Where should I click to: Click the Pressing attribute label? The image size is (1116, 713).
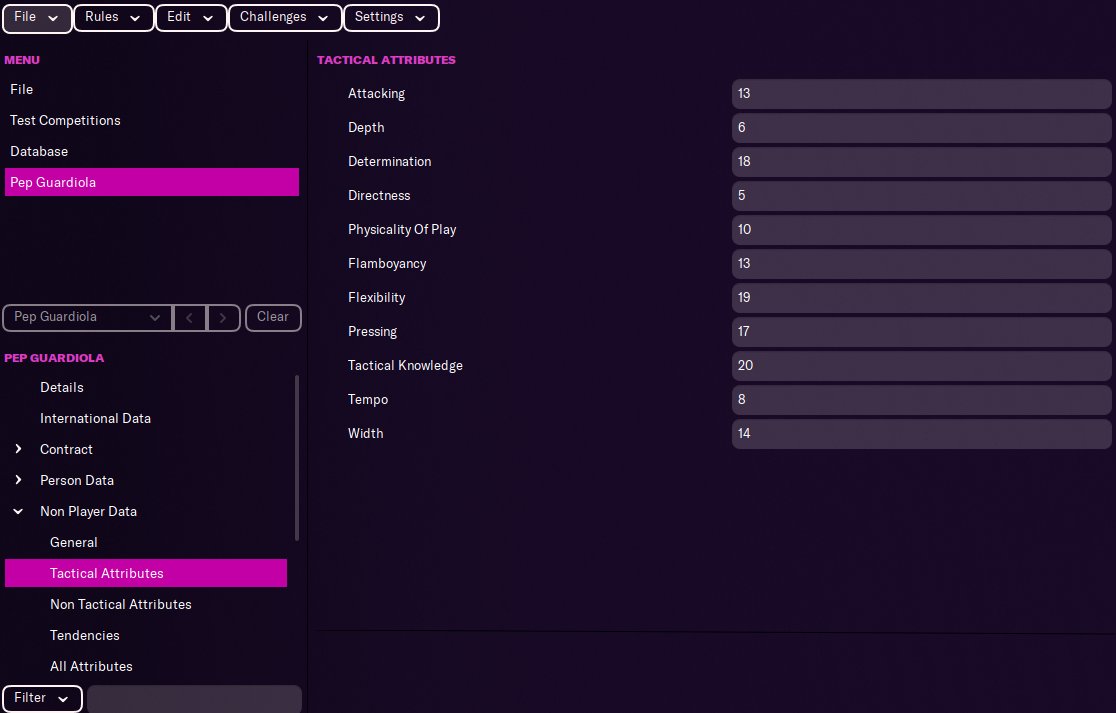[x=372, y=332]
